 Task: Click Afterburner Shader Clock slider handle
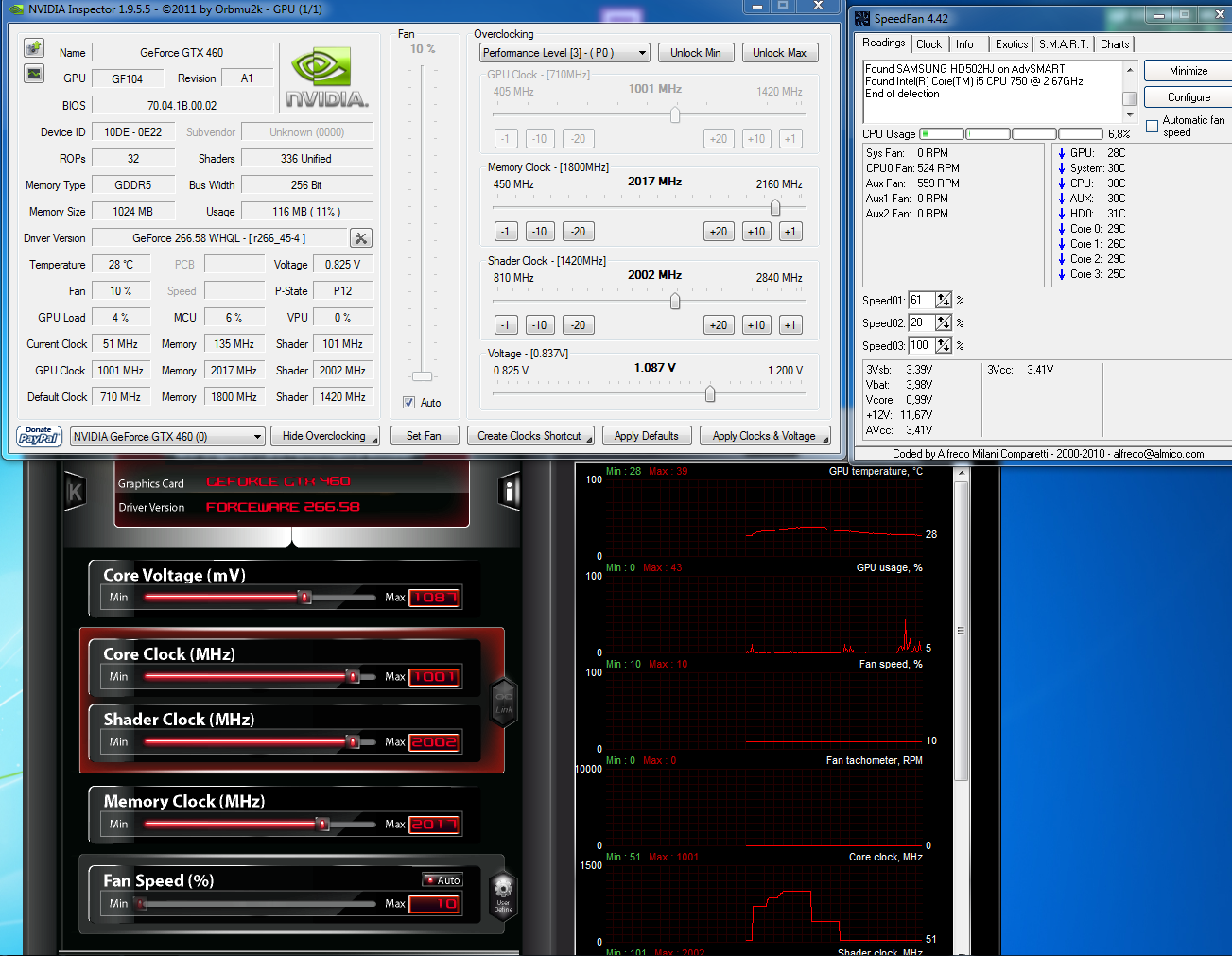coord(353,741)
